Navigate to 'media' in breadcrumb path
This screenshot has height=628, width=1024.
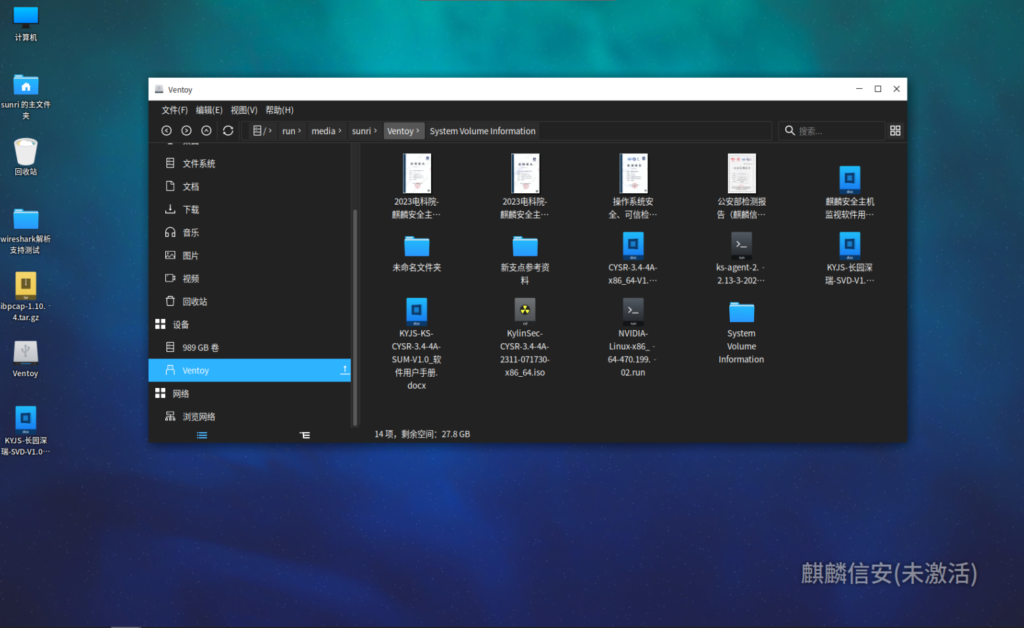pos(323,131)
